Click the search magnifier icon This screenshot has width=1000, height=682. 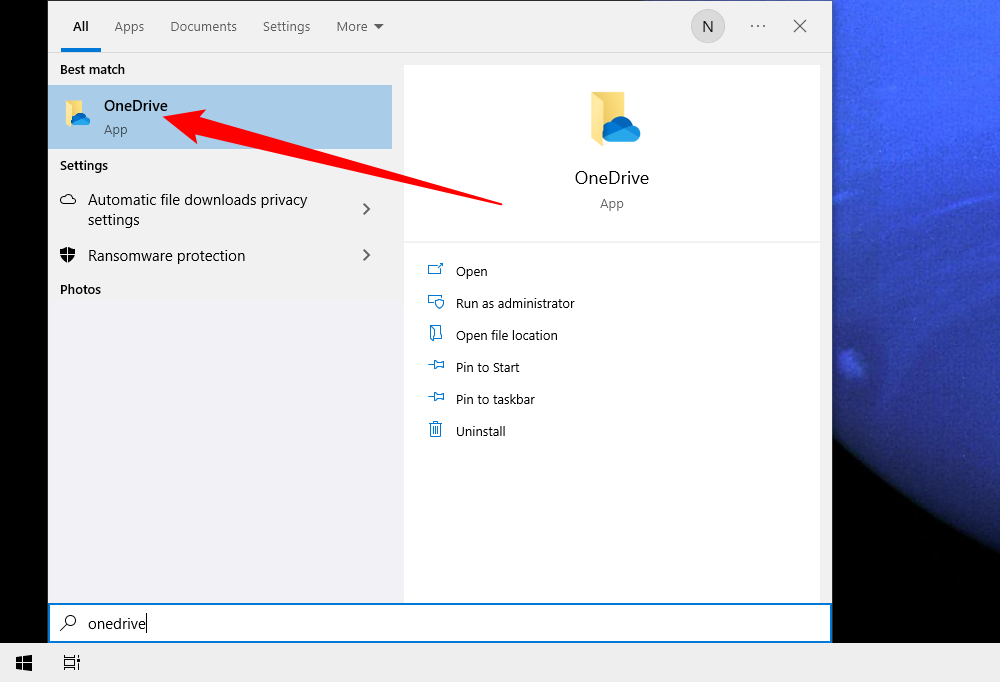click(67, 622)
